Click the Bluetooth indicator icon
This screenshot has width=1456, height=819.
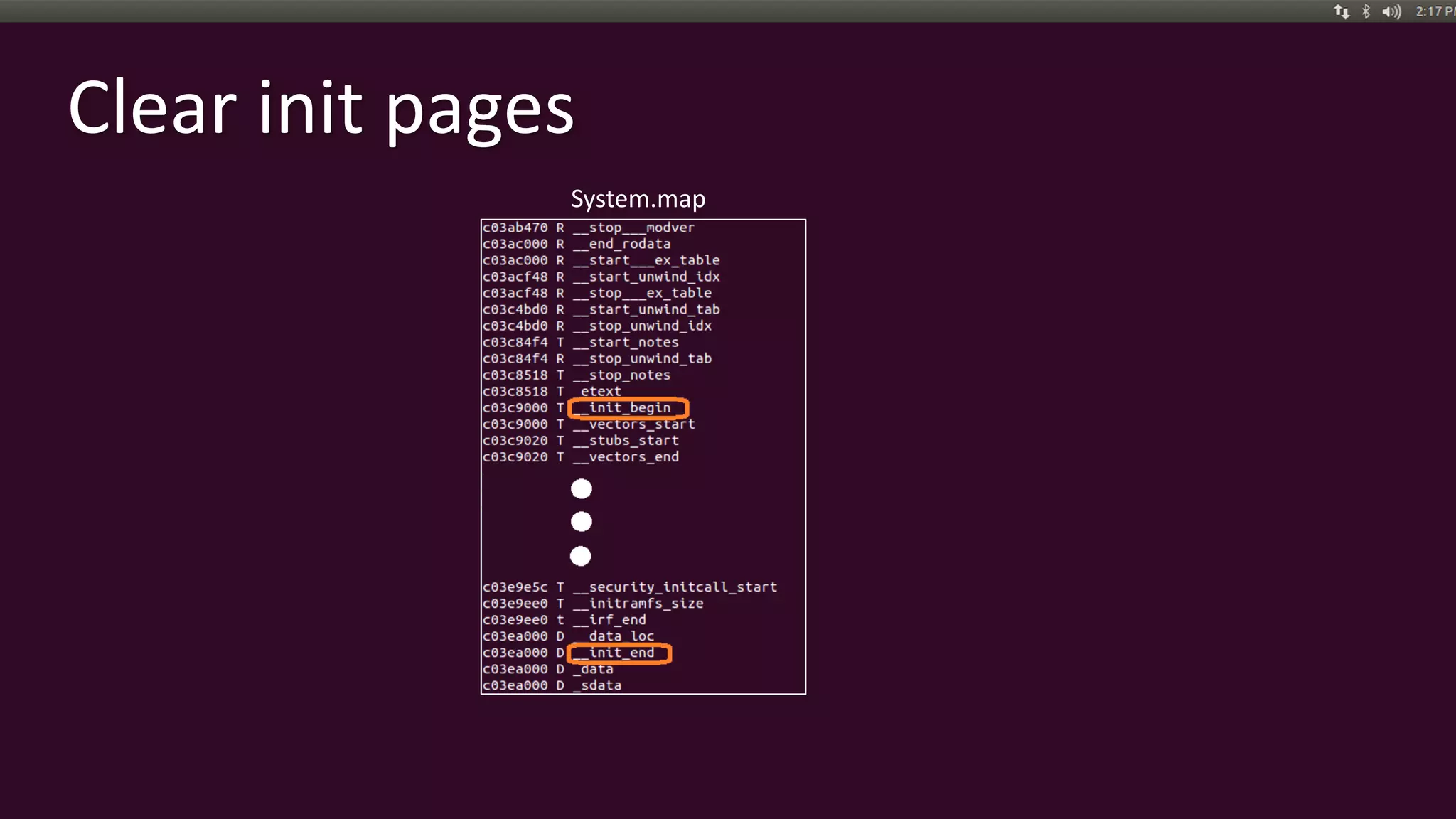pos(1366,11)
